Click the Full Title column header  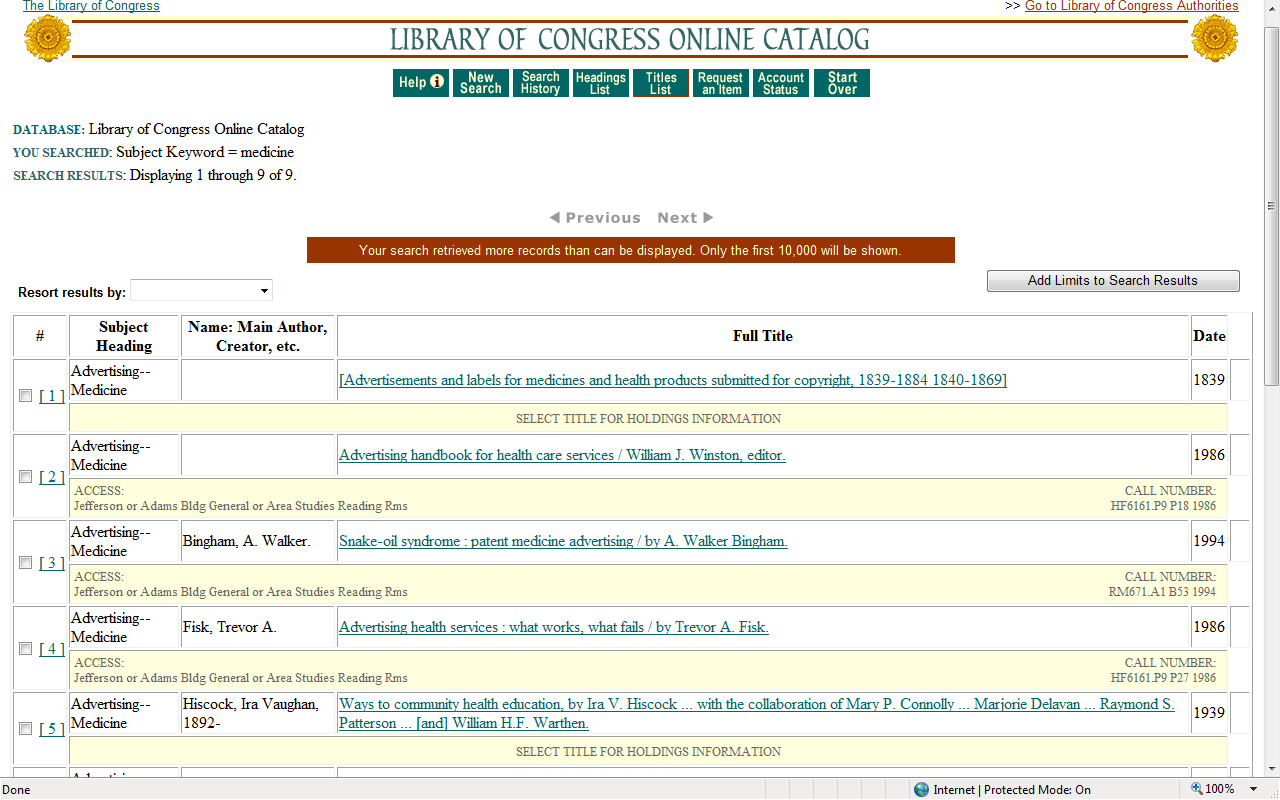(763, 336)
